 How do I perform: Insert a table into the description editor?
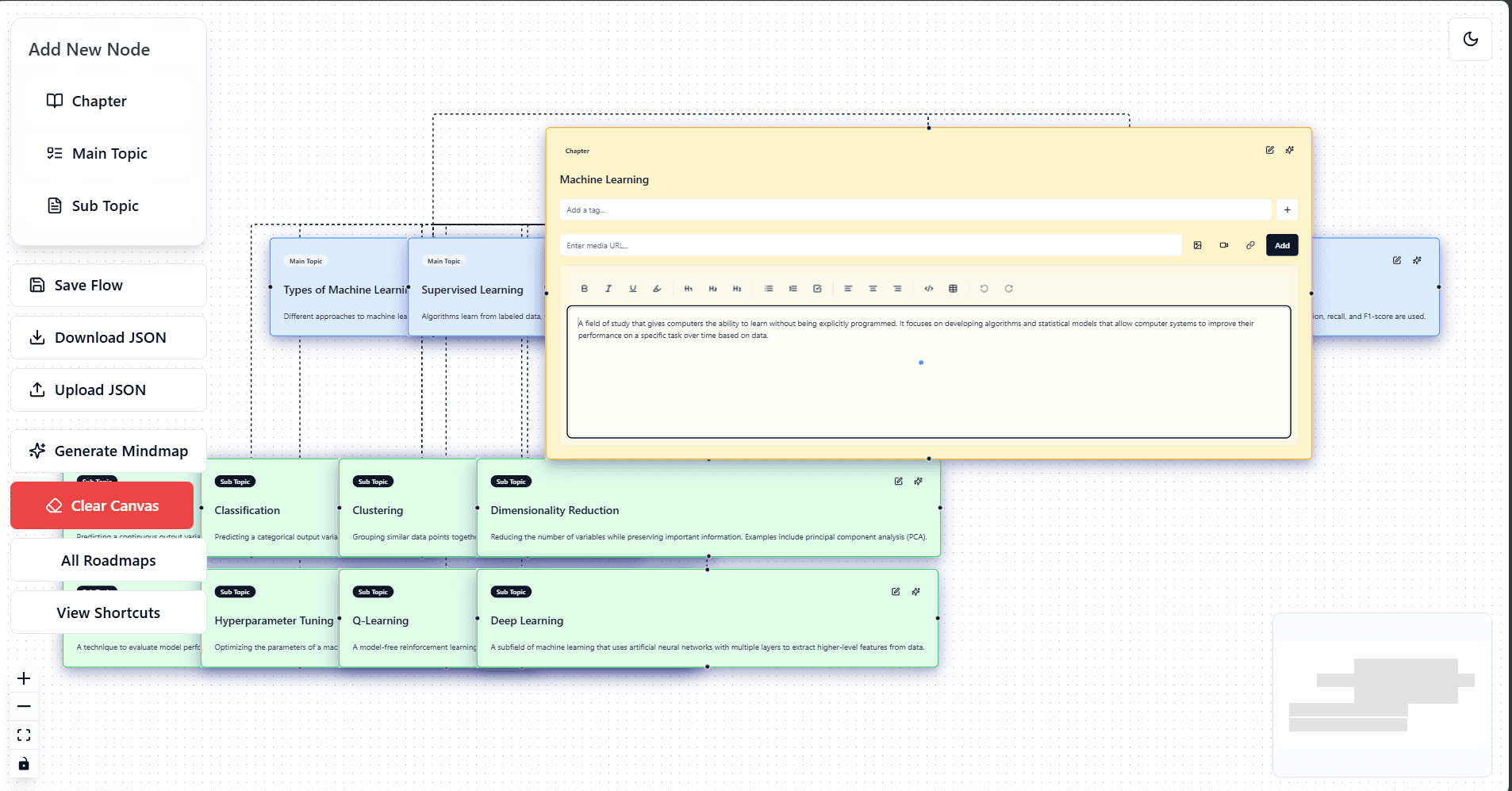point(952,288)
